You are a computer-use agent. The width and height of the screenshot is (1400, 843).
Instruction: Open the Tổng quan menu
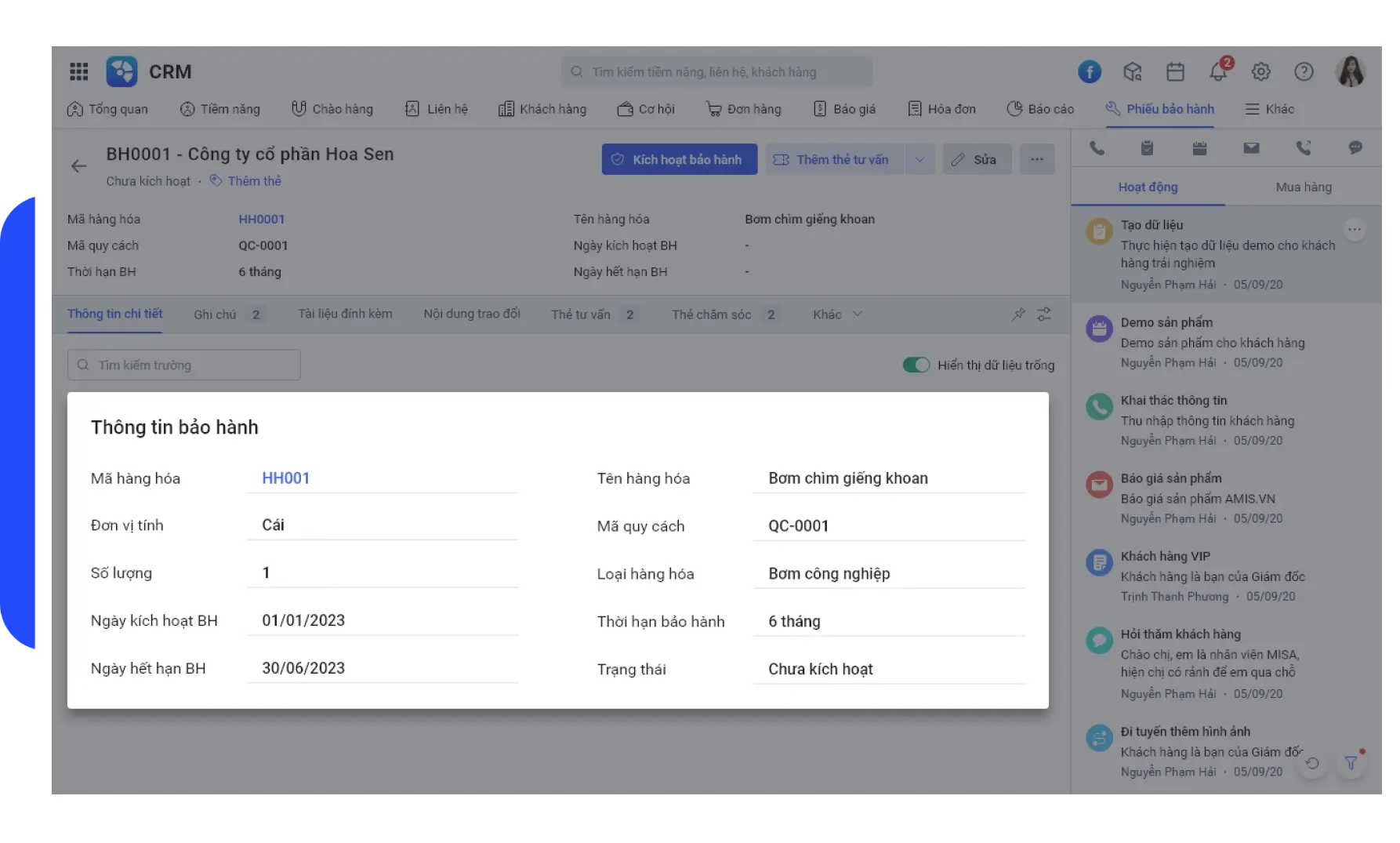(108, 109)
